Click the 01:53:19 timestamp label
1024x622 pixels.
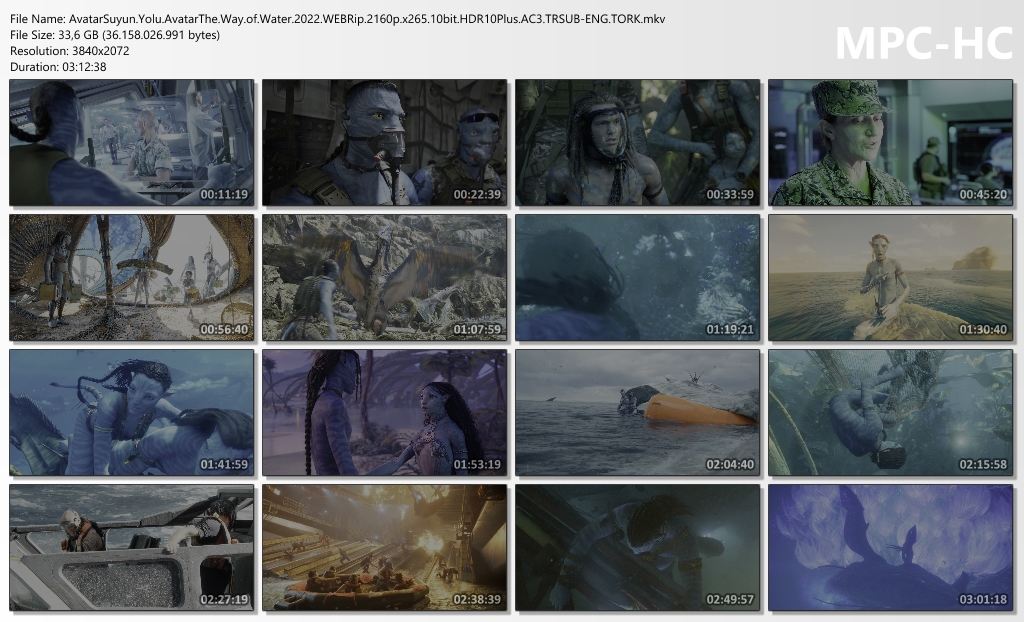[477, 465]
